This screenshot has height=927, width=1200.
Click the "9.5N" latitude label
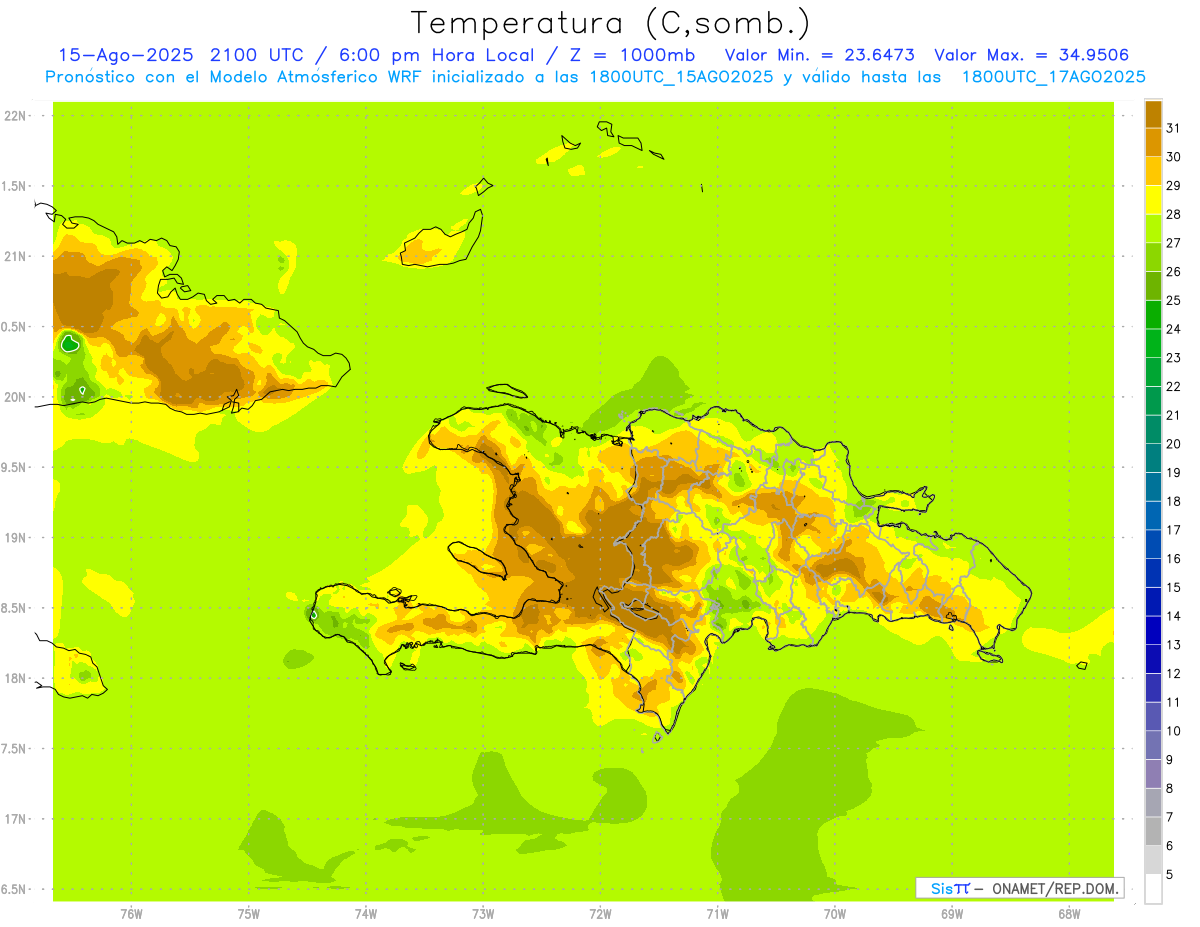pyautogui.click(x=15, y=467)
